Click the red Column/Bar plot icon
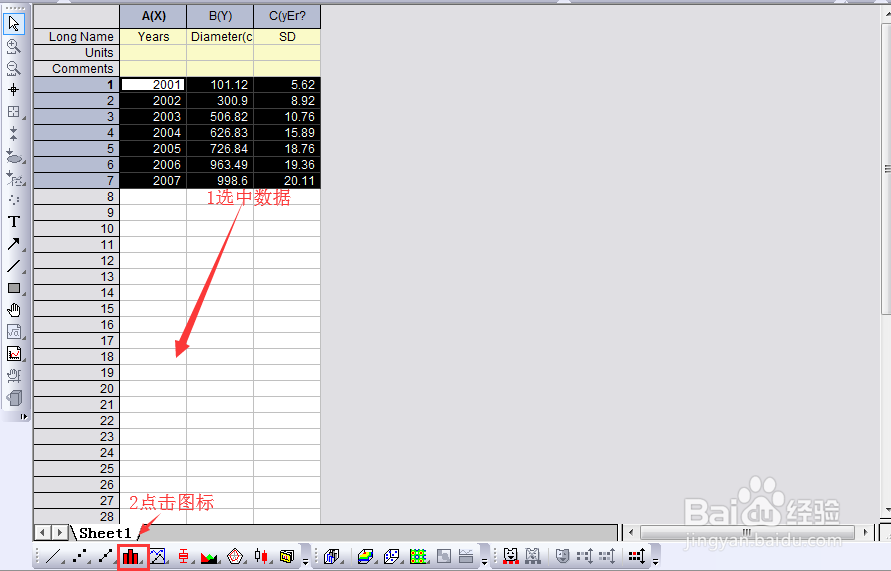Viewport: 891px width, 571px height. 131,557
